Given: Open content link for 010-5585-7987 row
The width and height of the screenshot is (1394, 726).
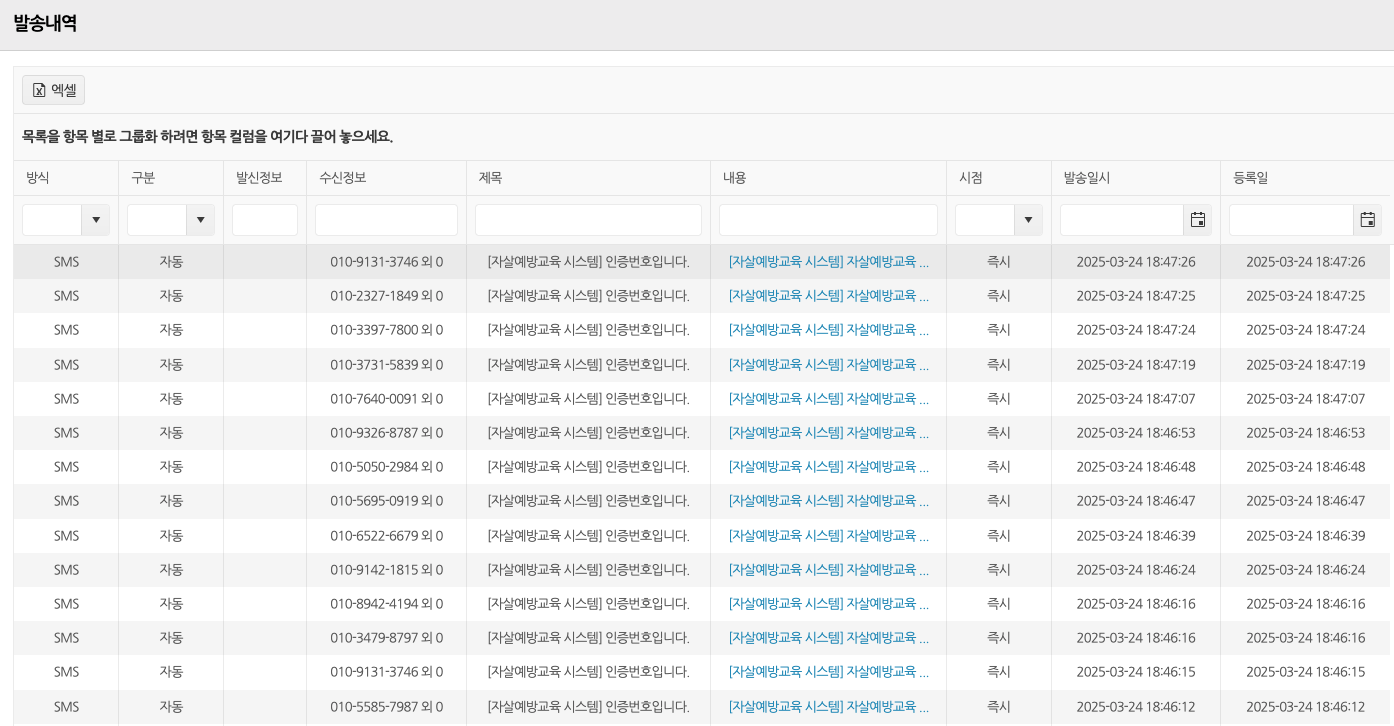Looking at the screenshot, I should 828,707.
